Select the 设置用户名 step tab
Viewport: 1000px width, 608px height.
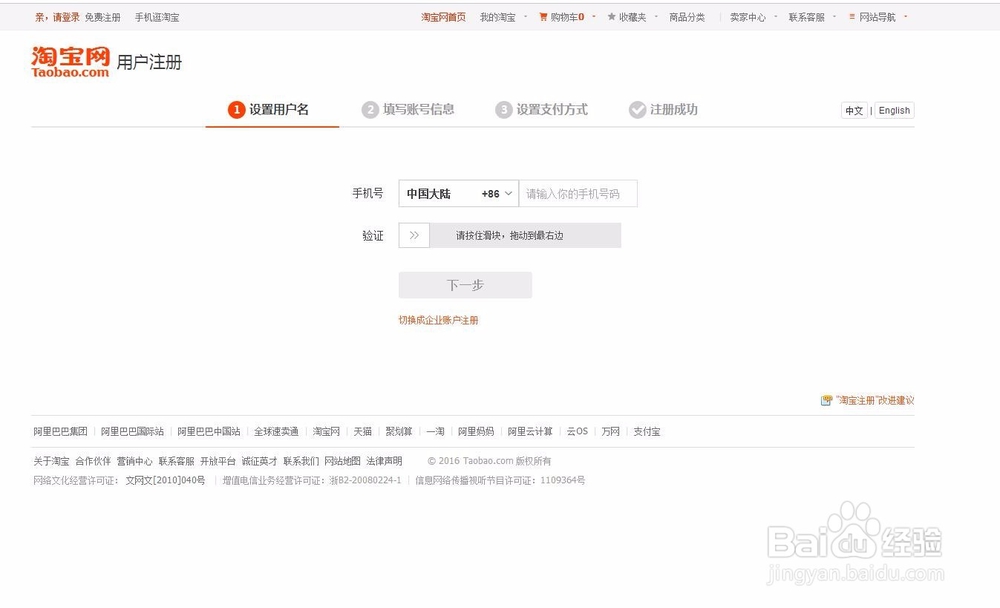[x=272, y=110]
